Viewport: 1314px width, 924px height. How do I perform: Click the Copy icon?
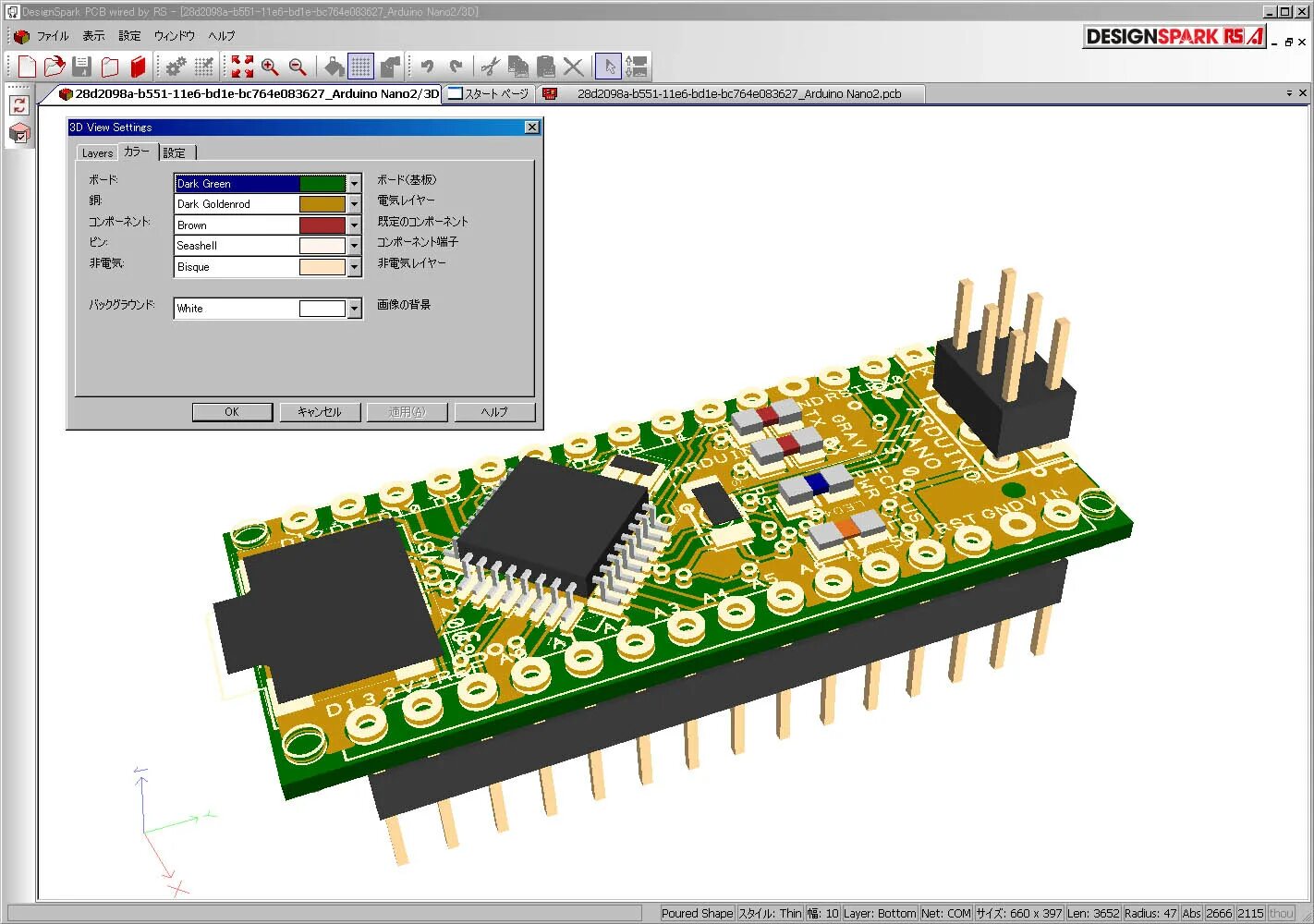(518, 67)
